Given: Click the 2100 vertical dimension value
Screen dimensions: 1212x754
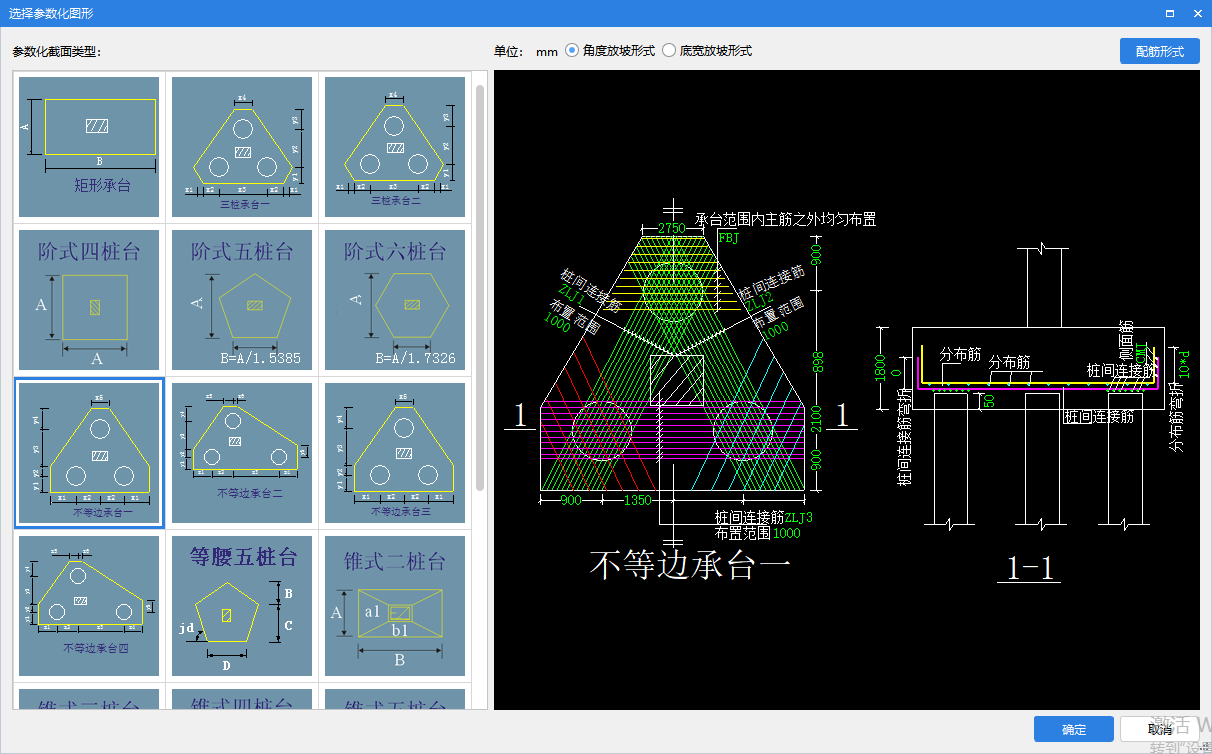Looking at the screenshot, I should tap(816, 420).
